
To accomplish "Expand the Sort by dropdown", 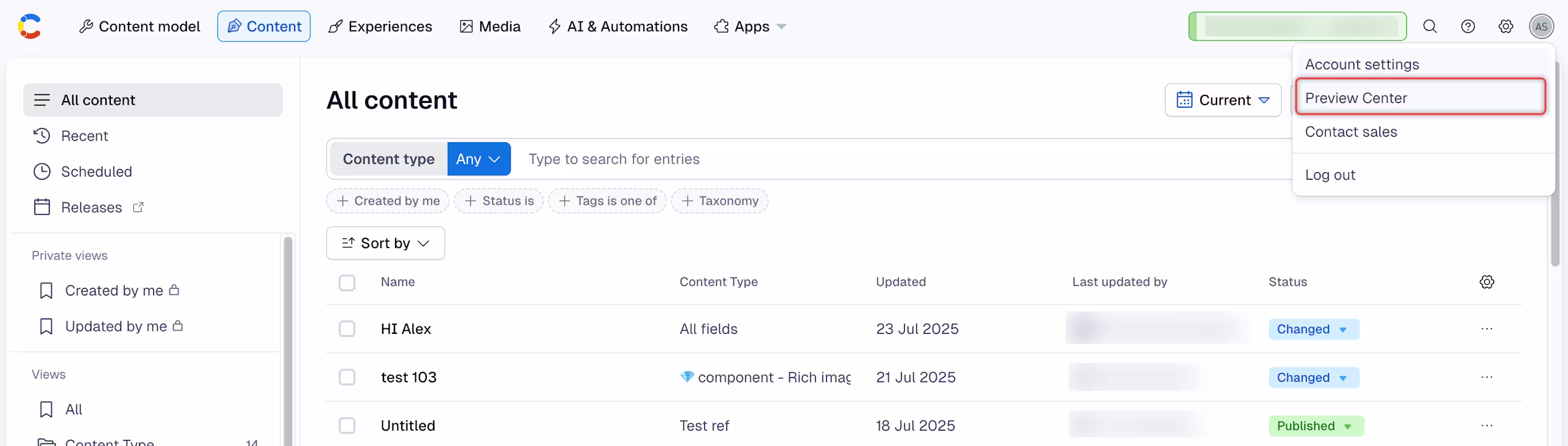I will pos(385,243).
